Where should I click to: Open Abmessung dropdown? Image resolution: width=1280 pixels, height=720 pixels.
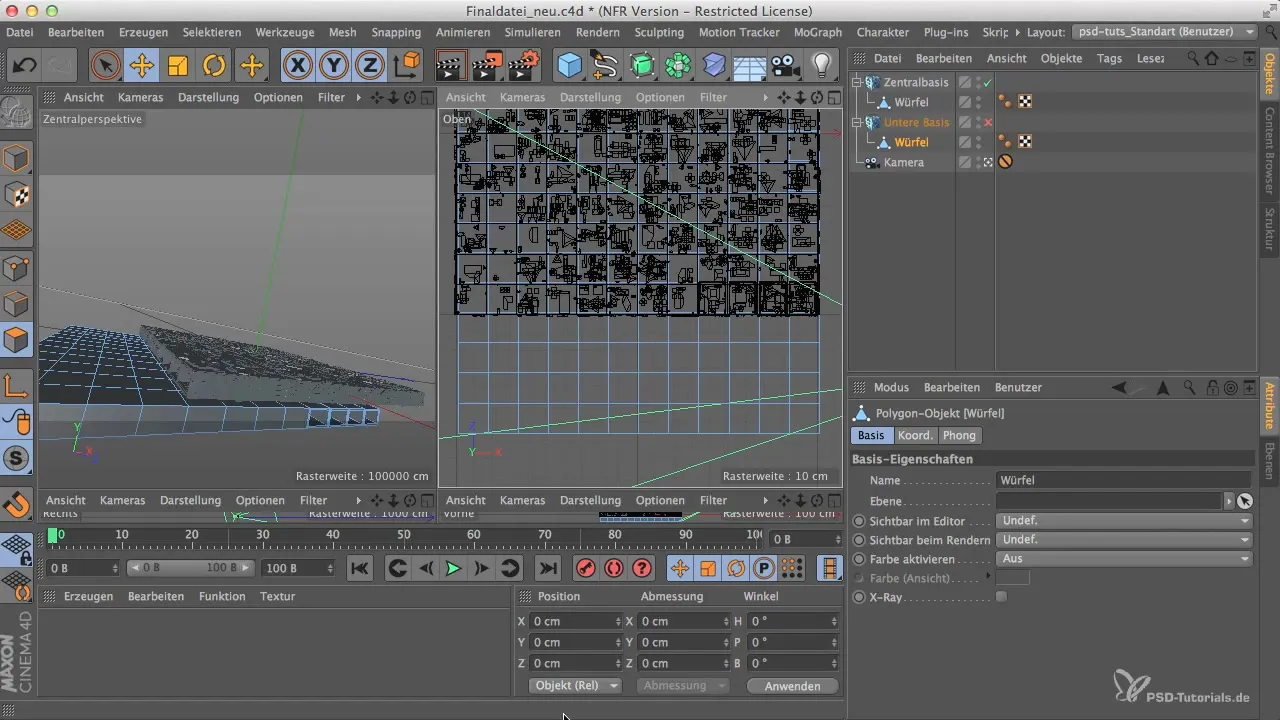pos(684,686)
